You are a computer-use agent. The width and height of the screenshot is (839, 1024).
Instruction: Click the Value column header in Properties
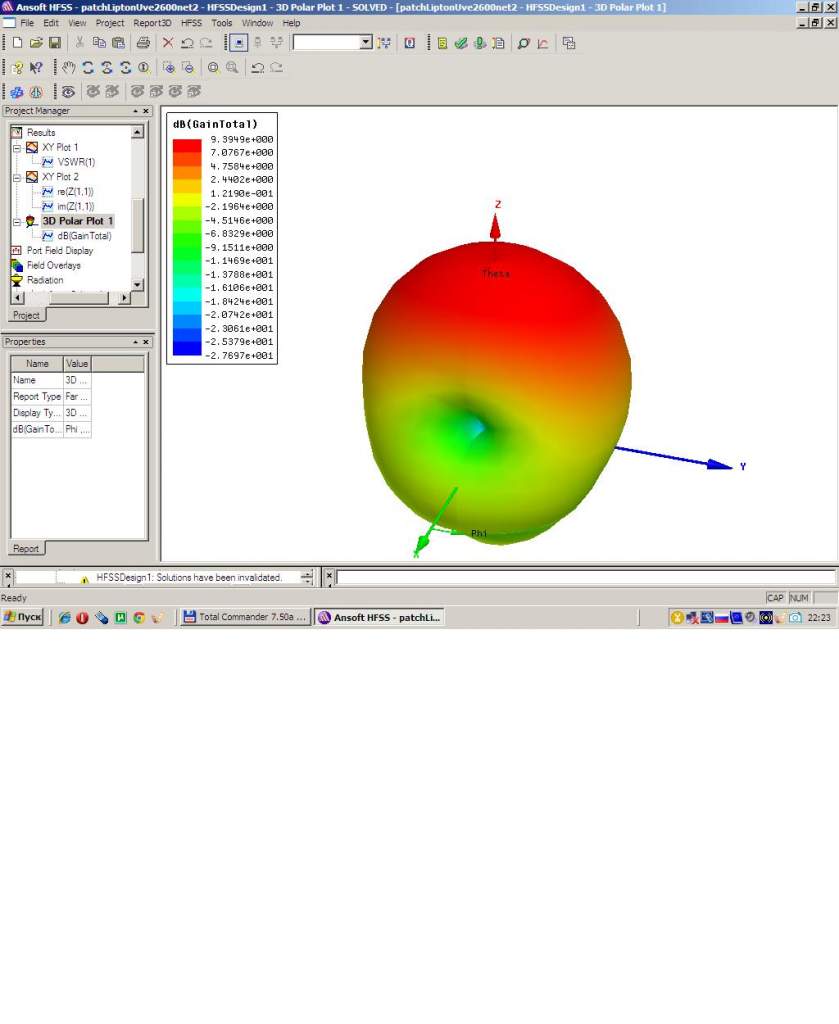point(76,364)
